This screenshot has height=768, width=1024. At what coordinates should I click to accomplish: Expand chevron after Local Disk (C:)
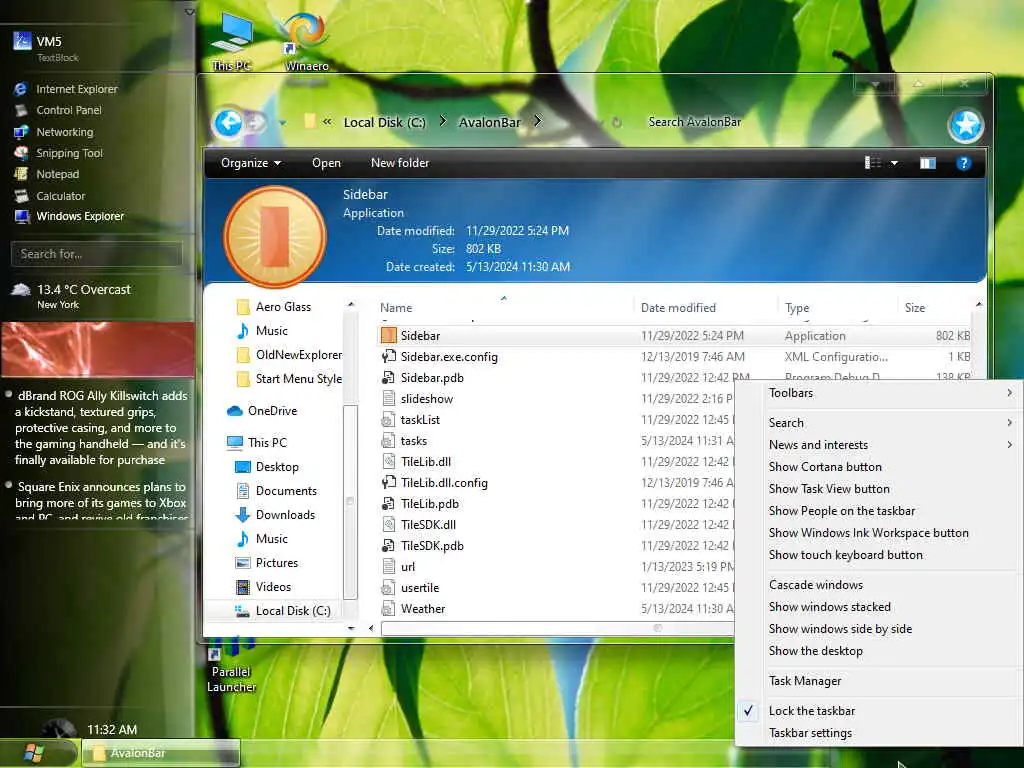click(443, 121)
